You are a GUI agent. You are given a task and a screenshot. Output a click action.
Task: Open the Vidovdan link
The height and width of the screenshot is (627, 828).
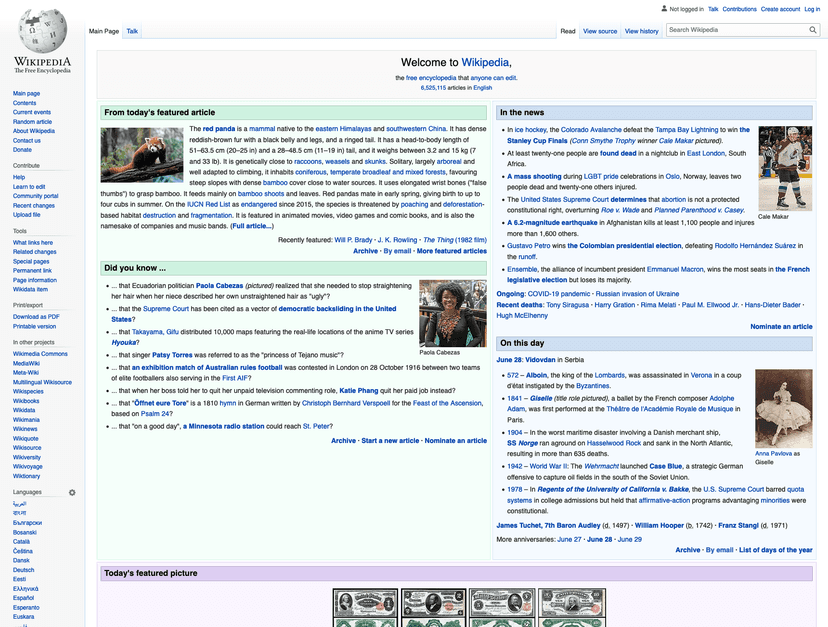tap(540, 360)
